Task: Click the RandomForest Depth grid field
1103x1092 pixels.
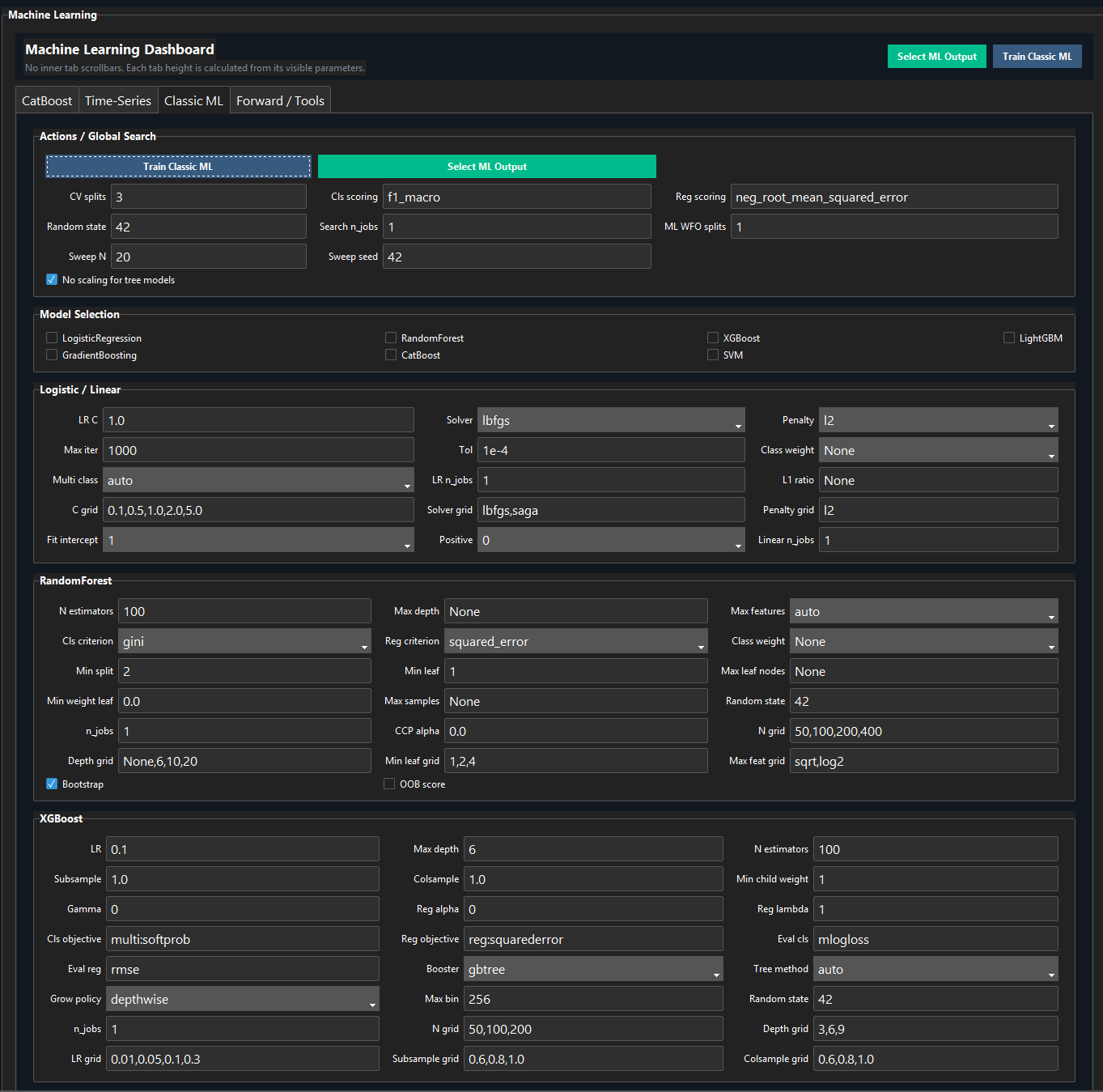Action: [244, 761]
